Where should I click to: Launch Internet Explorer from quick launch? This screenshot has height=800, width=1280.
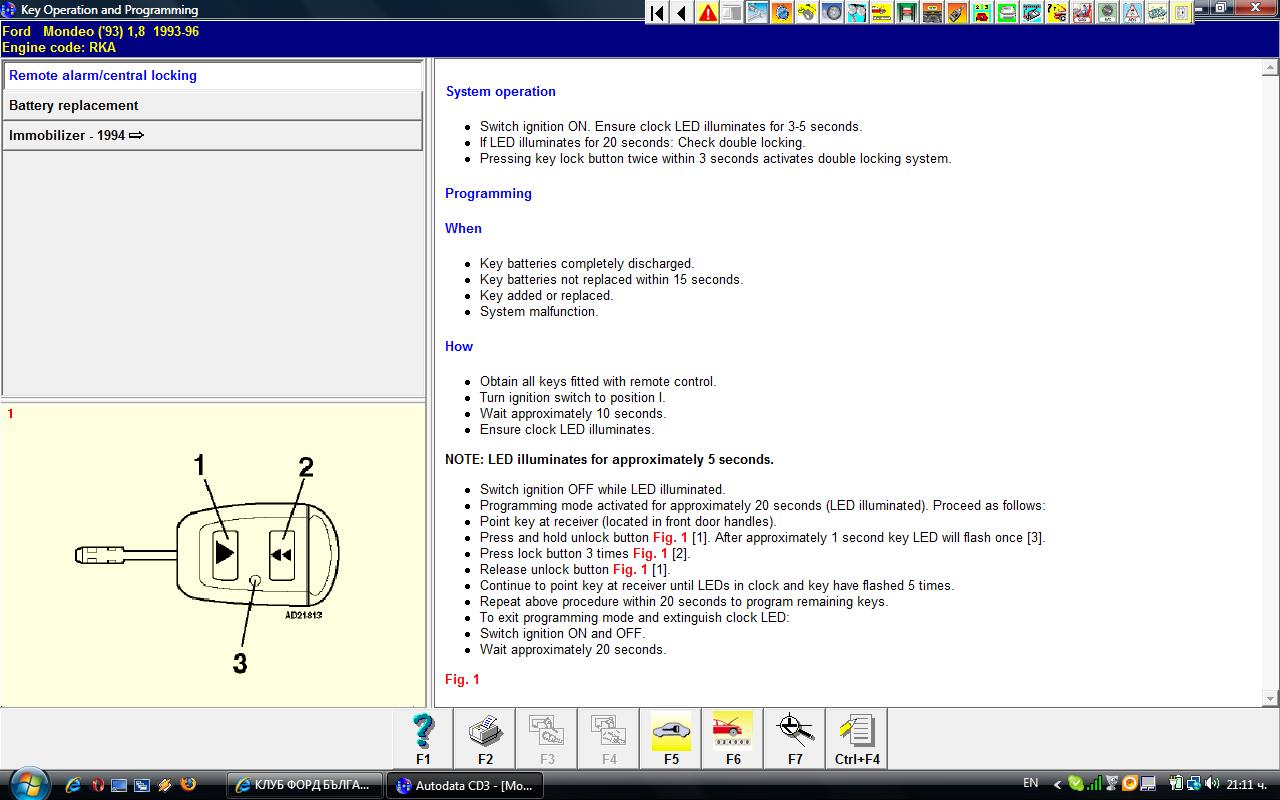point(73,785)
